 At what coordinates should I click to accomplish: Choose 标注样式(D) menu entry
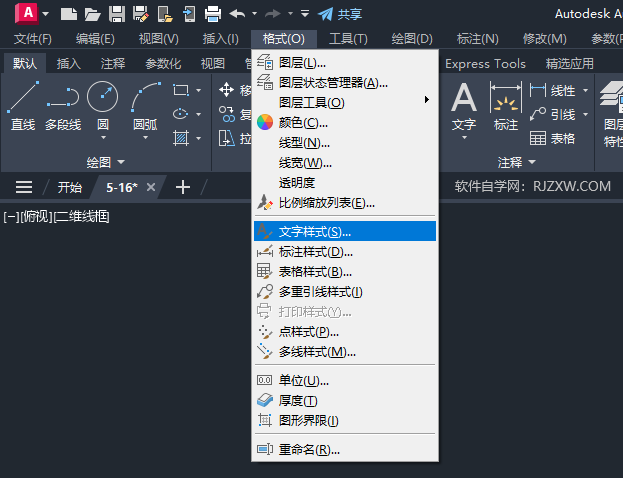[x=345, y=252]
